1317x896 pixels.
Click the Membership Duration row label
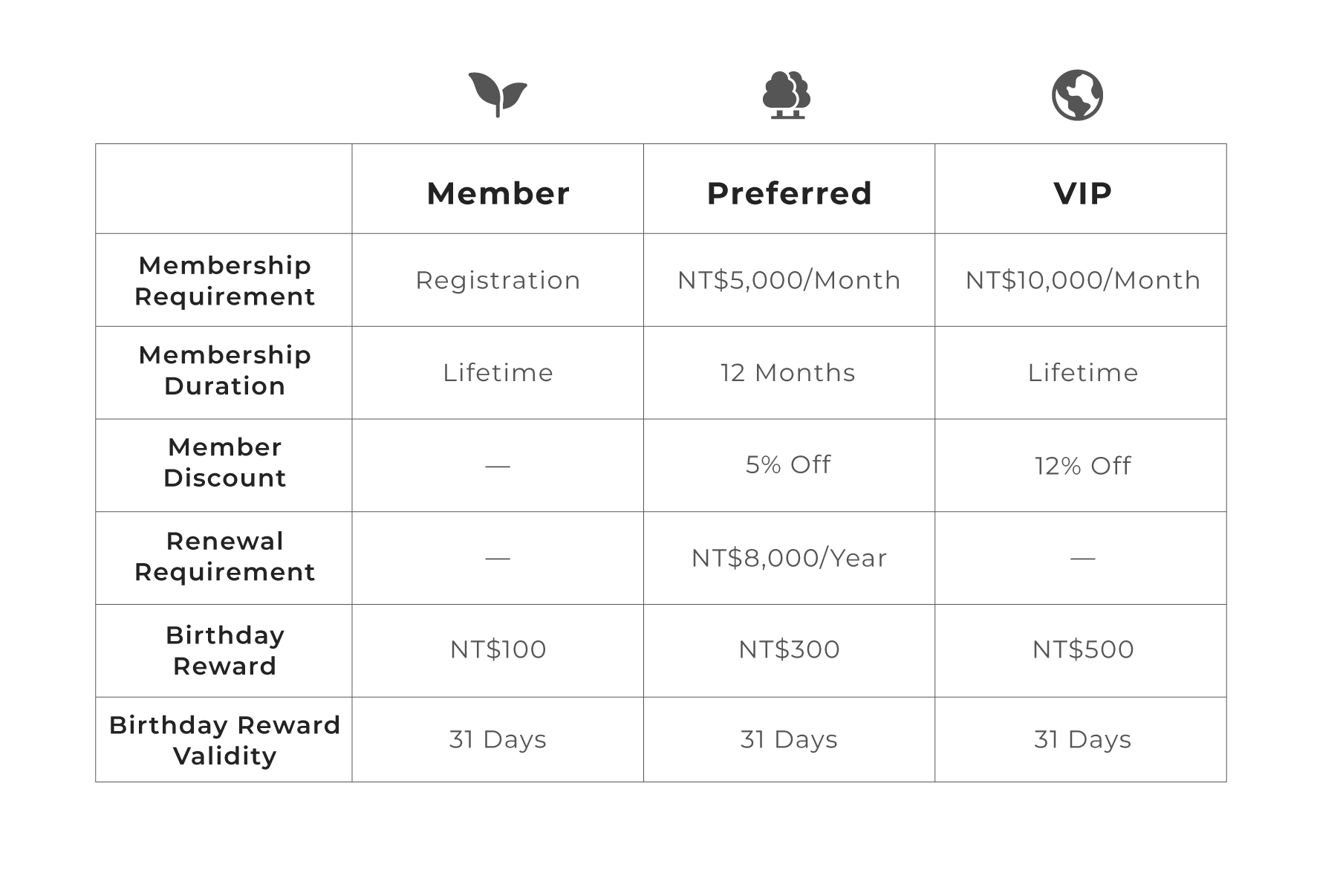tap(224, 371)
